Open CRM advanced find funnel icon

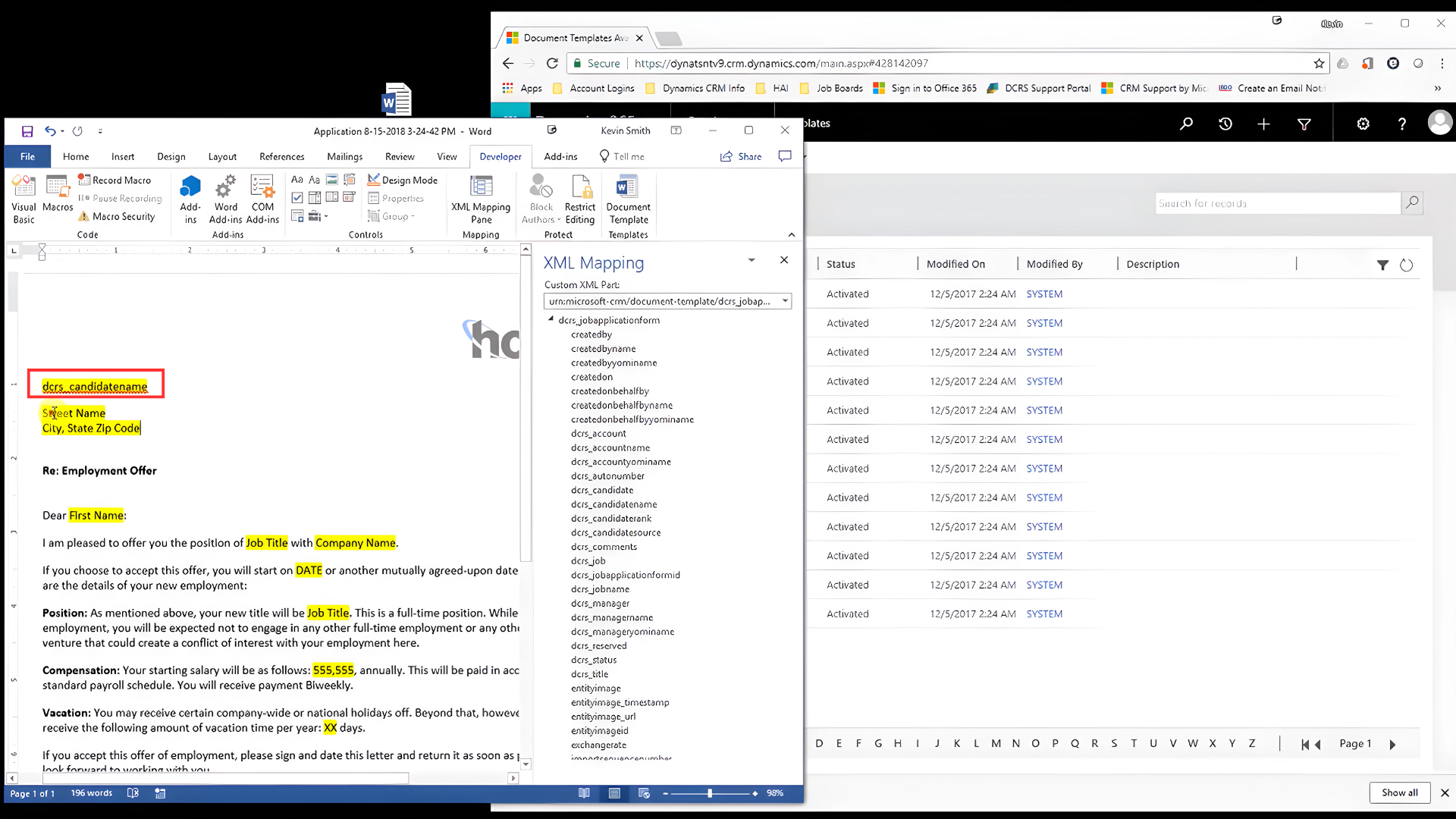coord(1304,124)
